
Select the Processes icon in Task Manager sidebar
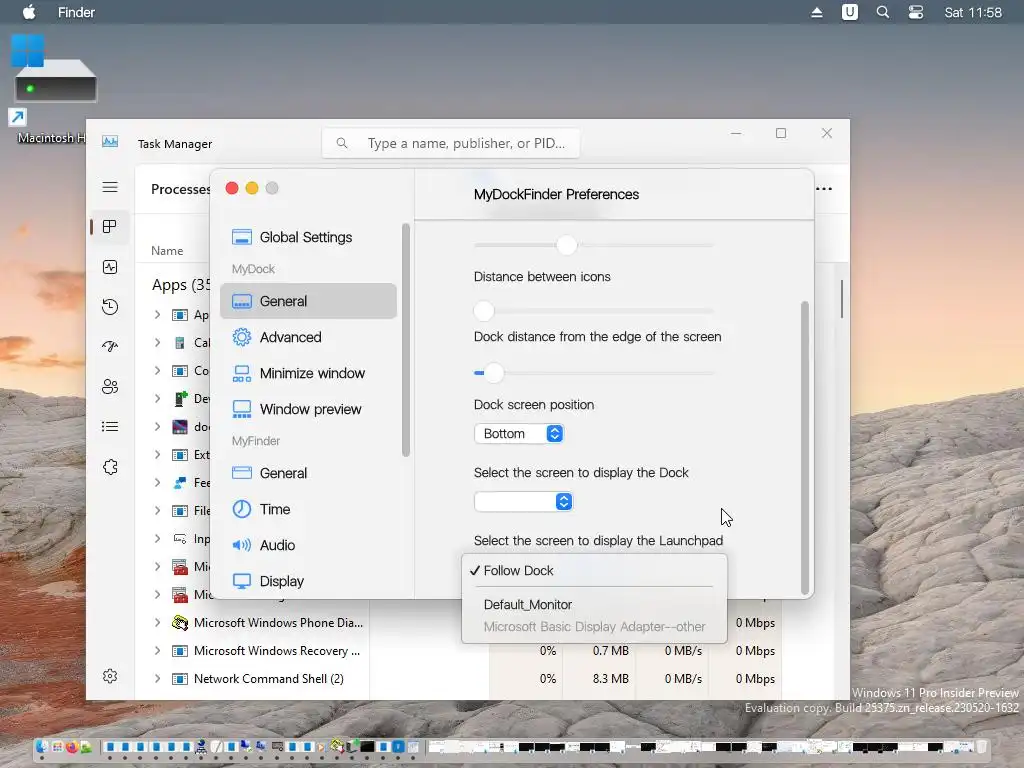coord(110,227)
